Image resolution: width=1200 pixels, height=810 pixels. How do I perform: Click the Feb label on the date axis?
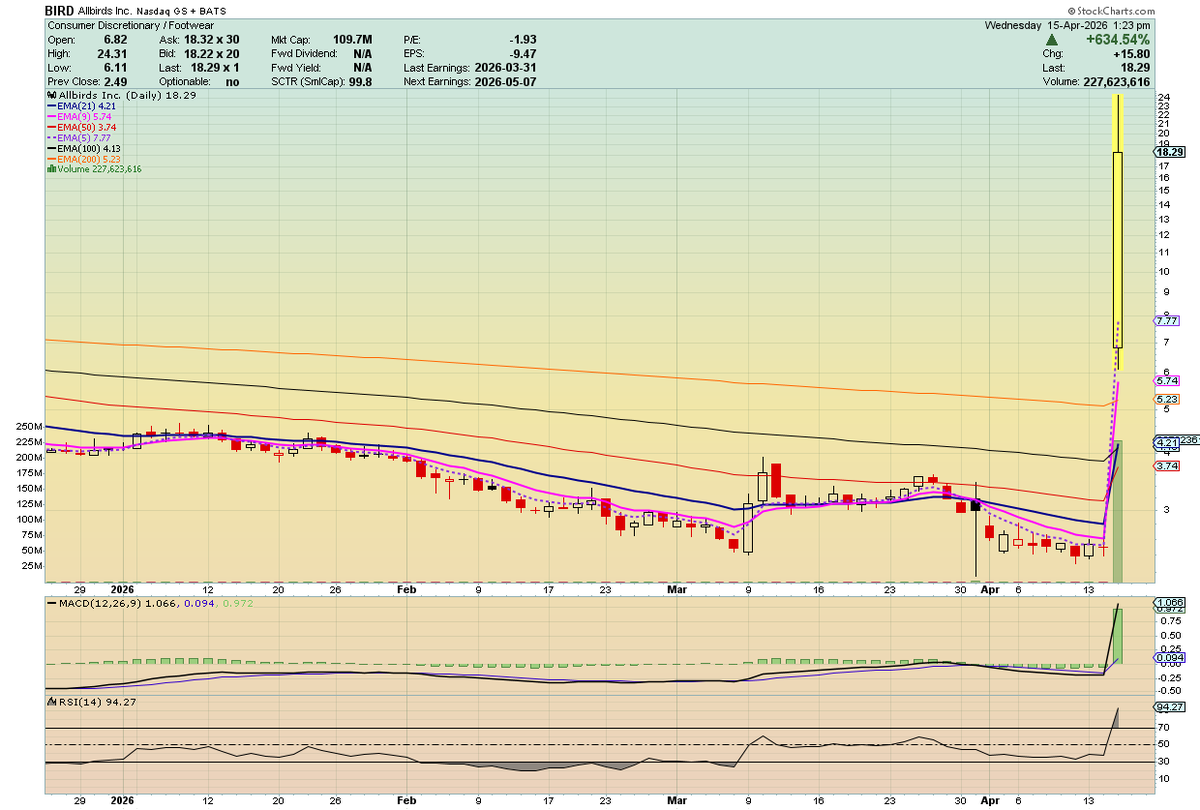[x=408, y=590]
